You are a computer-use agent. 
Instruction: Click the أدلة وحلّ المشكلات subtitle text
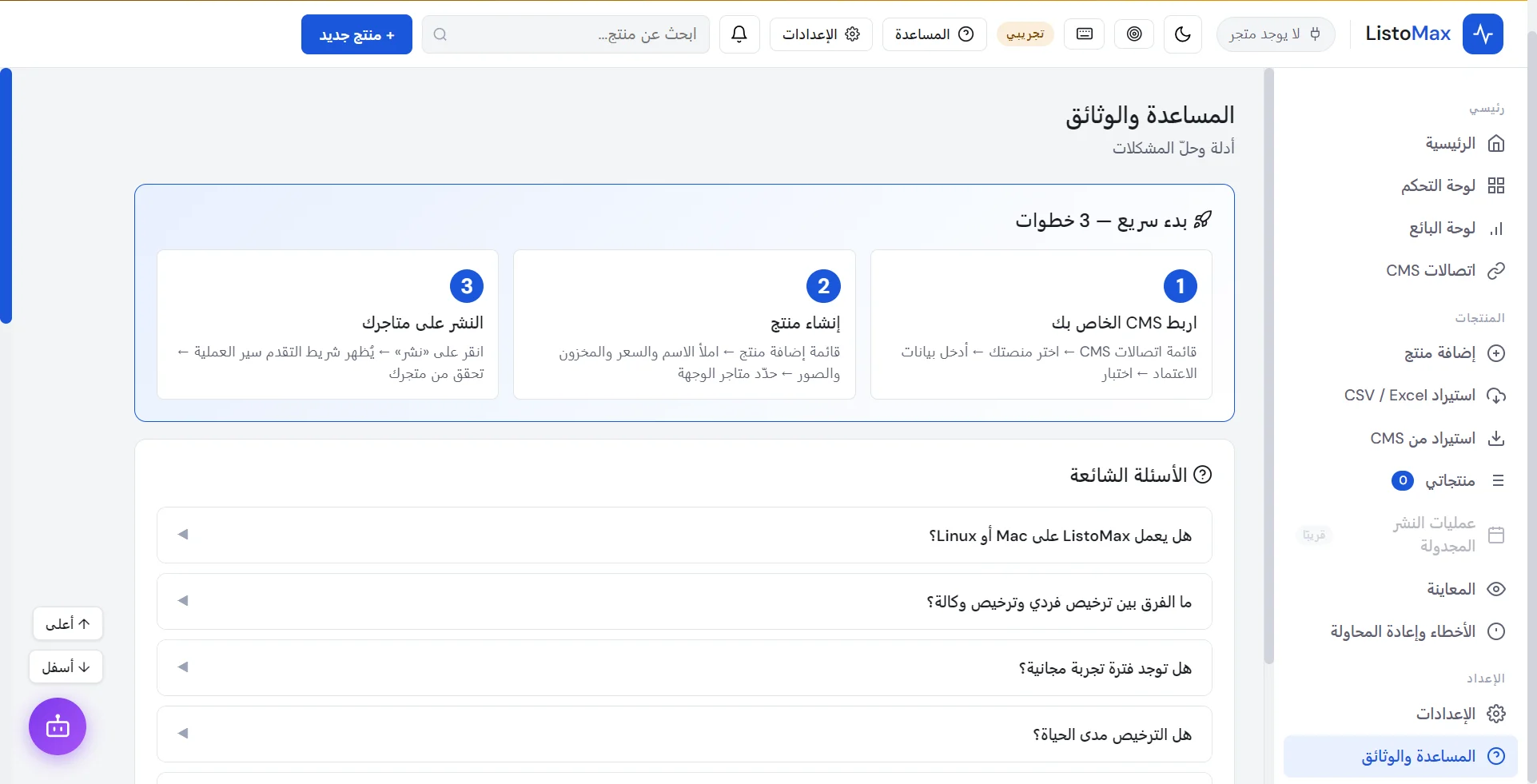(x=1173, y=148)
